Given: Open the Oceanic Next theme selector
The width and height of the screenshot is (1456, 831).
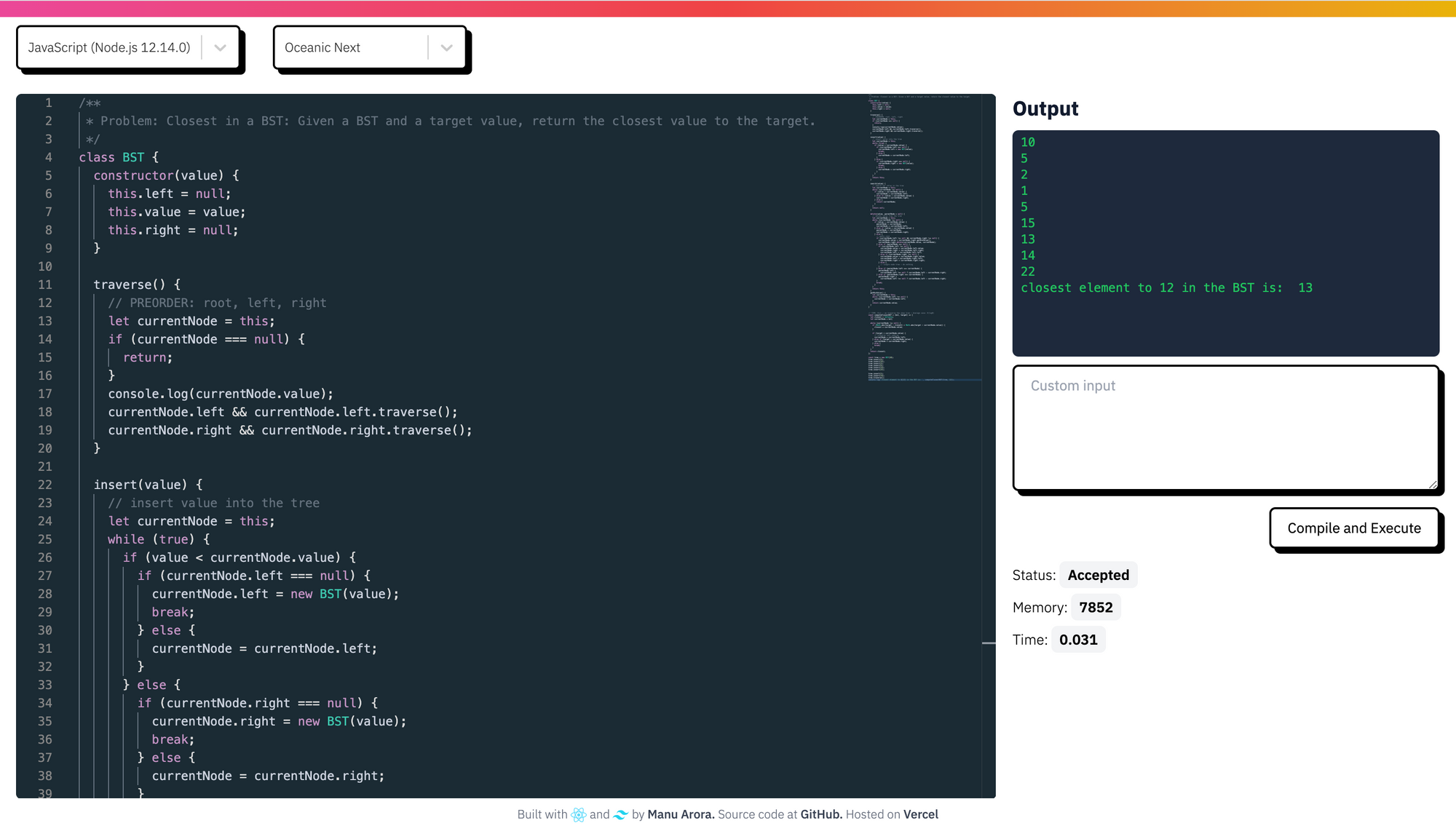Looking at the screenshot, I should [349, 47].
